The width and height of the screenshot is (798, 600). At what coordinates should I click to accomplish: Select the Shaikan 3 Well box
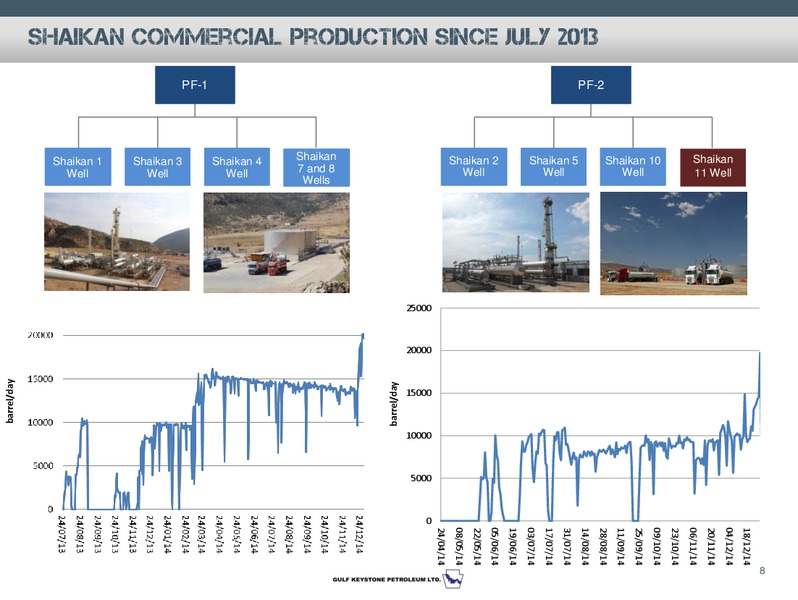click(x=157, y=167)
